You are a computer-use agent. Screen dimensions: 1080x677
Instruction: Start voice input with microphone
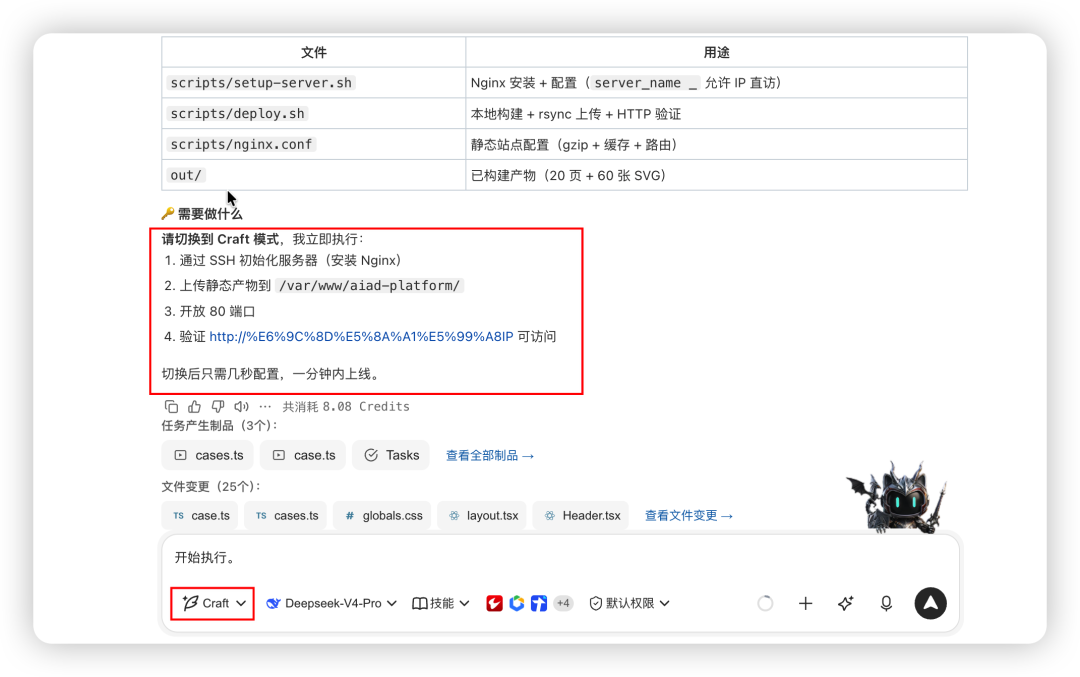(886, 603)
